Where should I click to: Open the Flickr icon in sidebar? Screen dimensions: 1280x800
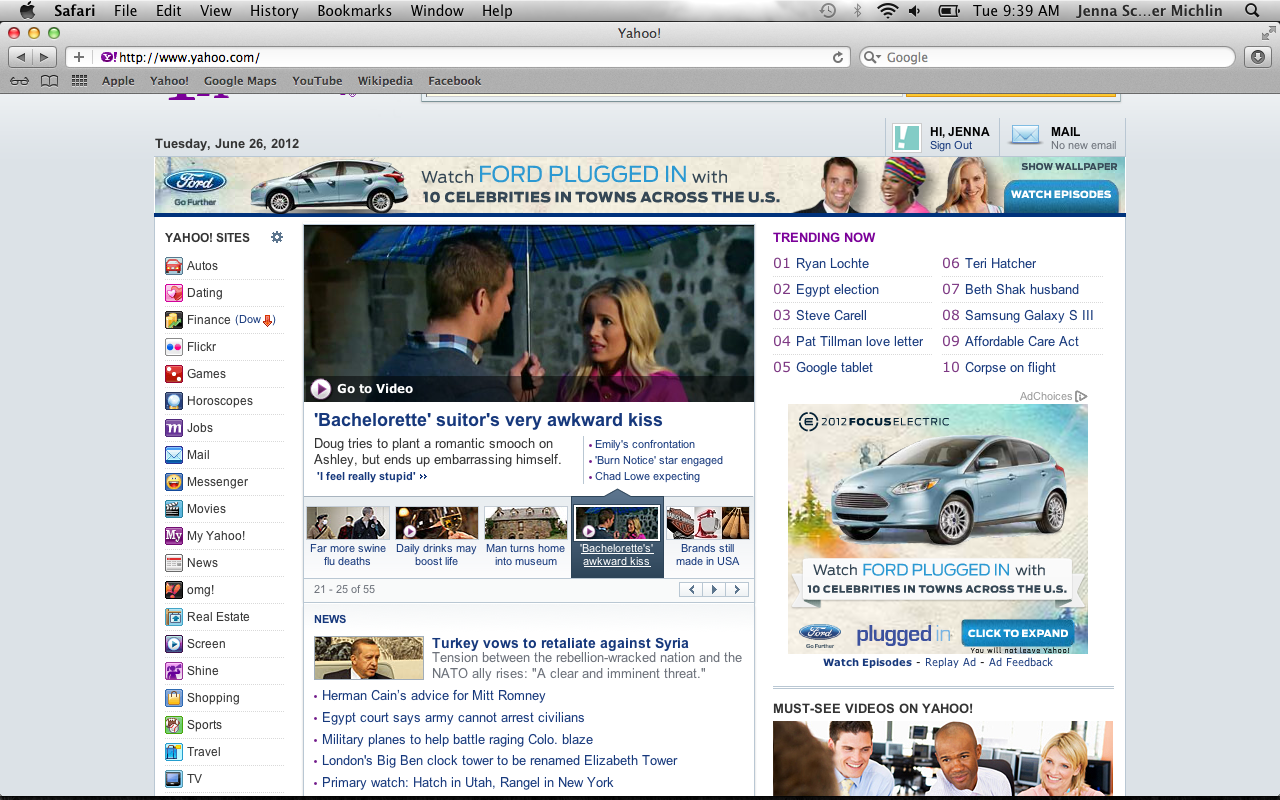point(174,347)
